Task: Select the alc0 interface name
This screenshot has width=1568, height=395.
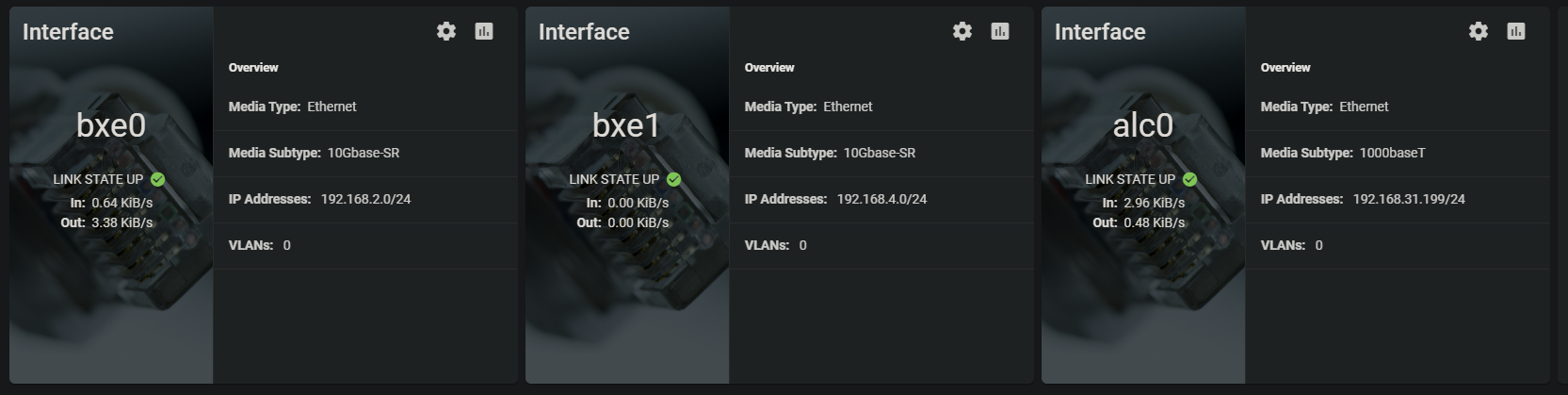Action: coord(1143,125)
